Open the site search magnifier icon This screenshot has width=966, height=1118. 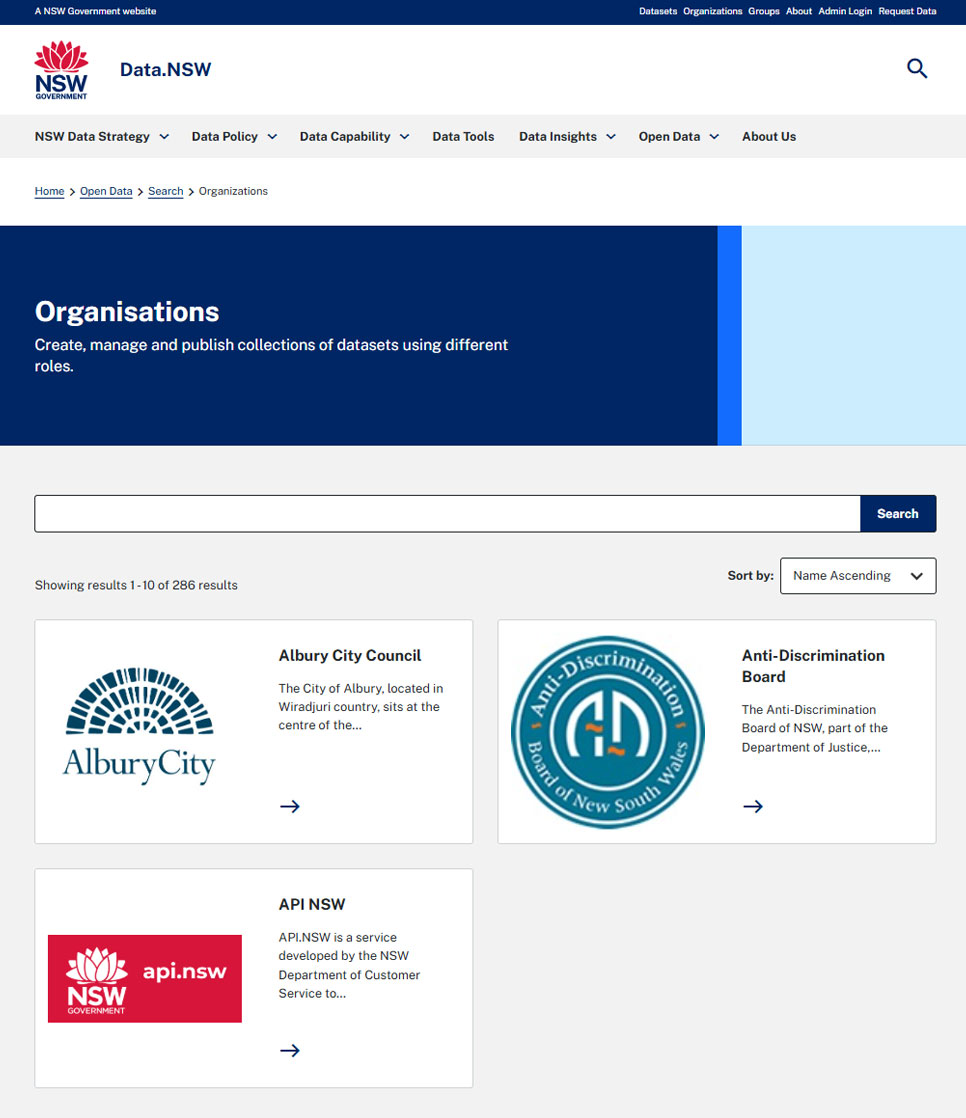pyautogui.click(x=917, y=68)
